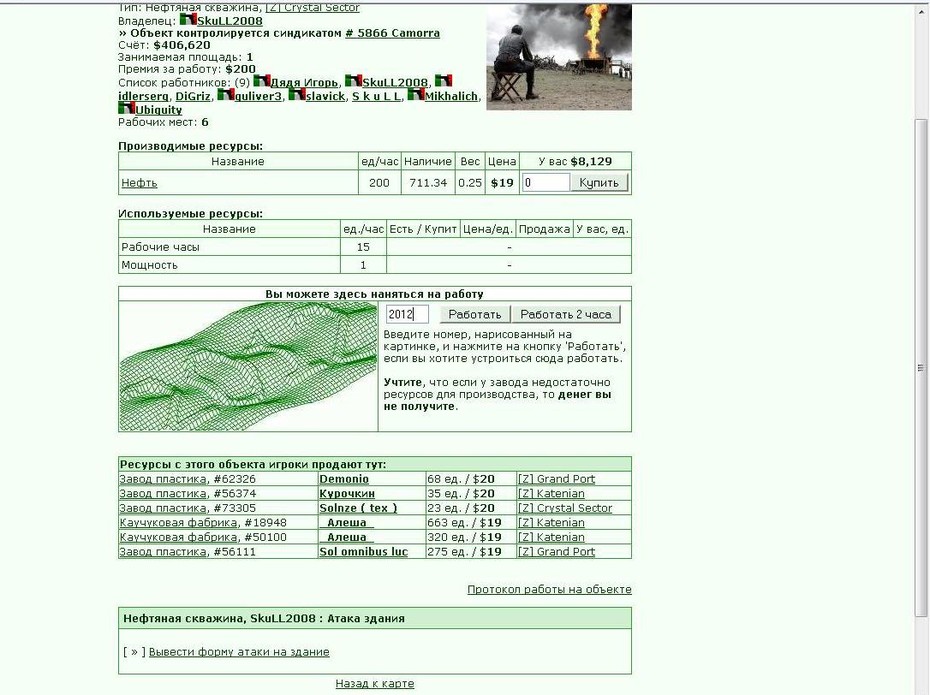Click the flag icon before slavick
This screenshot has height=695, width=930.
297,95
